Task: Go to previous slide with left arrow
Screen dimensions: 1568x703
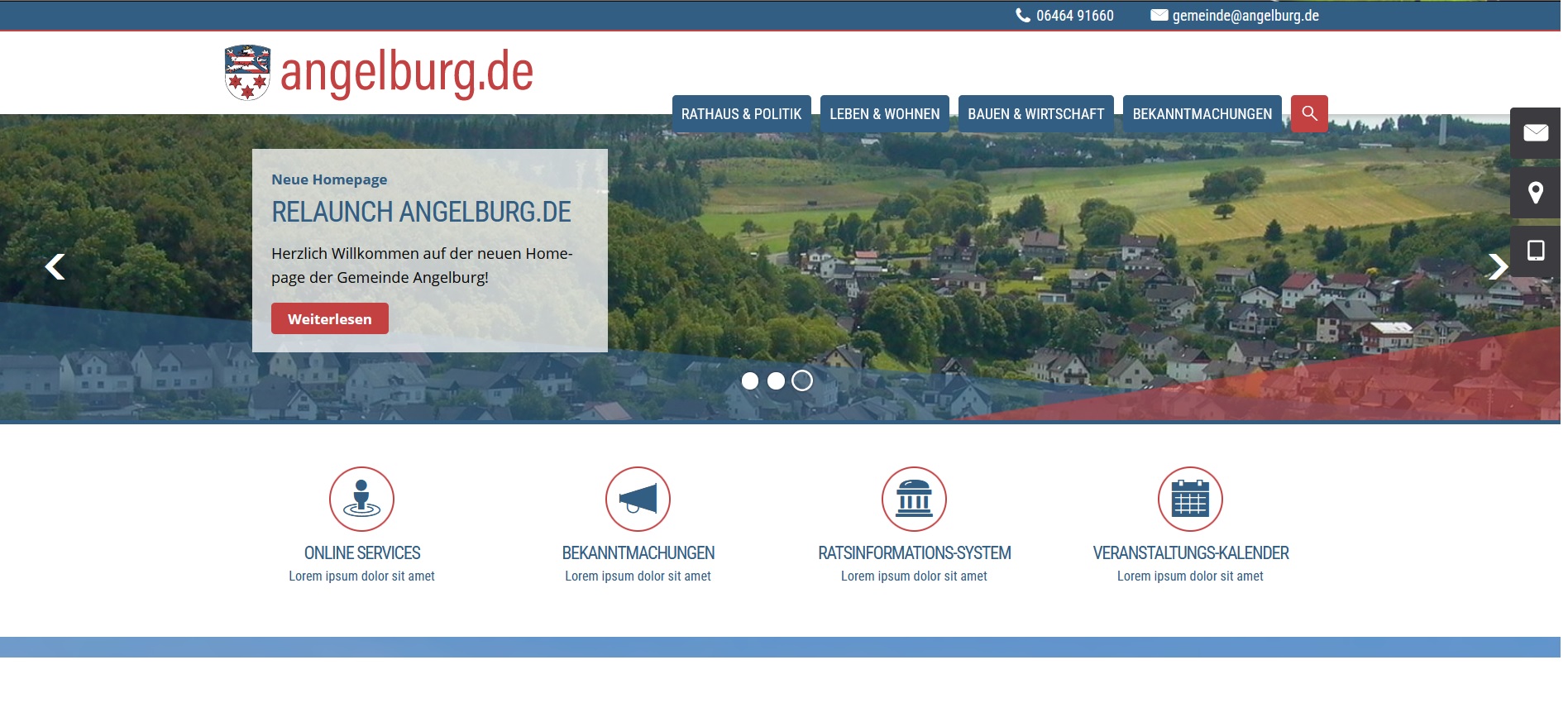Action: (55, 266)
